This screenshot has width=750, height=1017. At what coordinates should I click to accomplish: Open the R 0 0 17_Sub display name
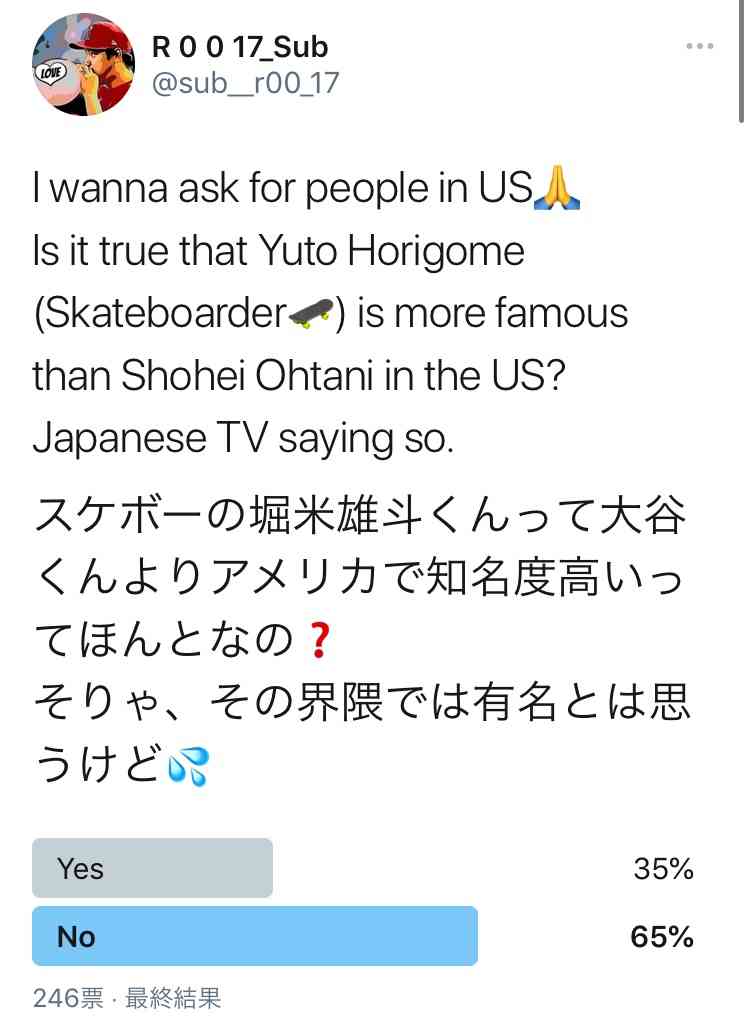pos(239,47)
